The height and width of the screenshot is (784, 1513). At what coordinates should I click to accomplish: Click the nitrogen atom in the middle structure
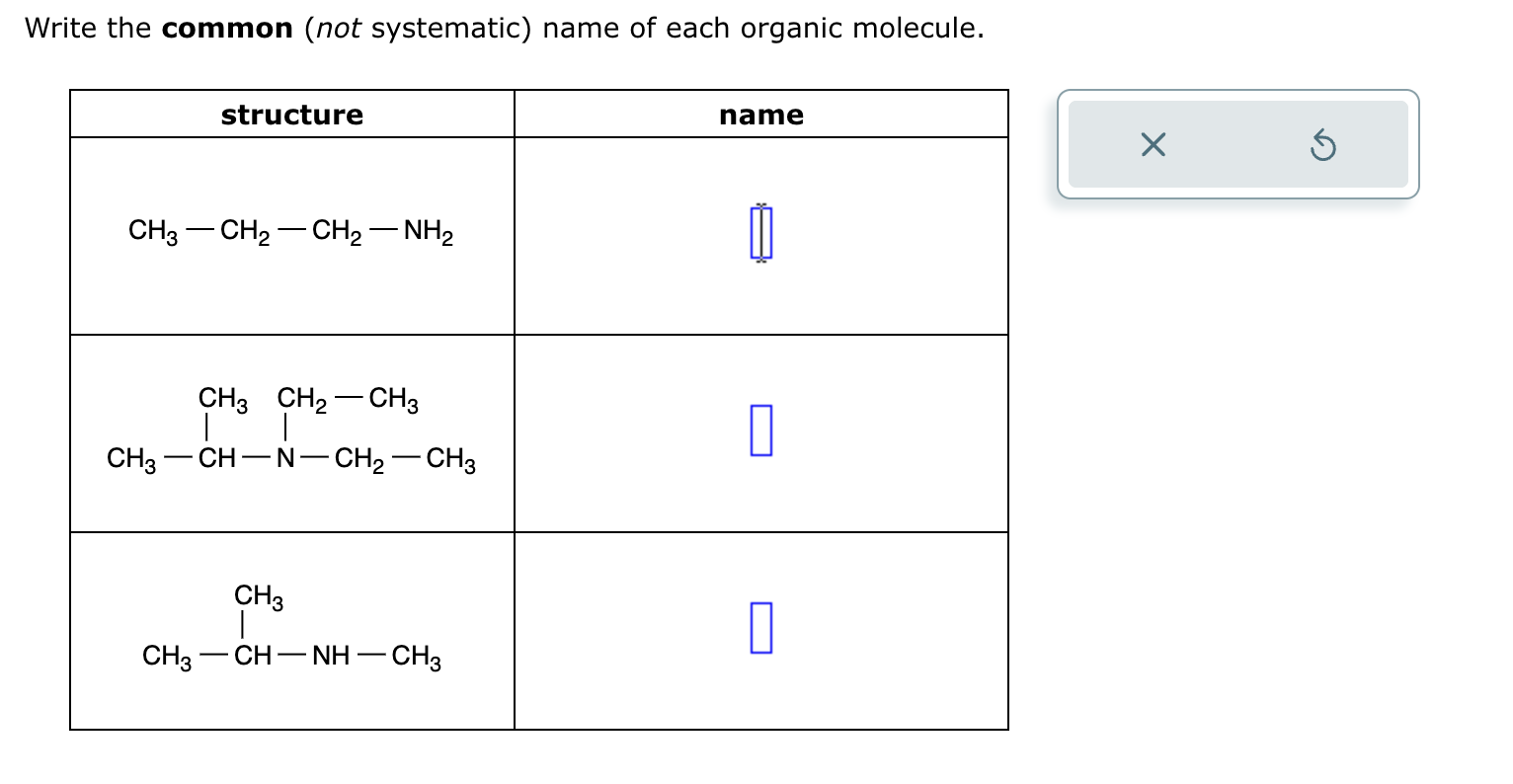coord(286,458)
